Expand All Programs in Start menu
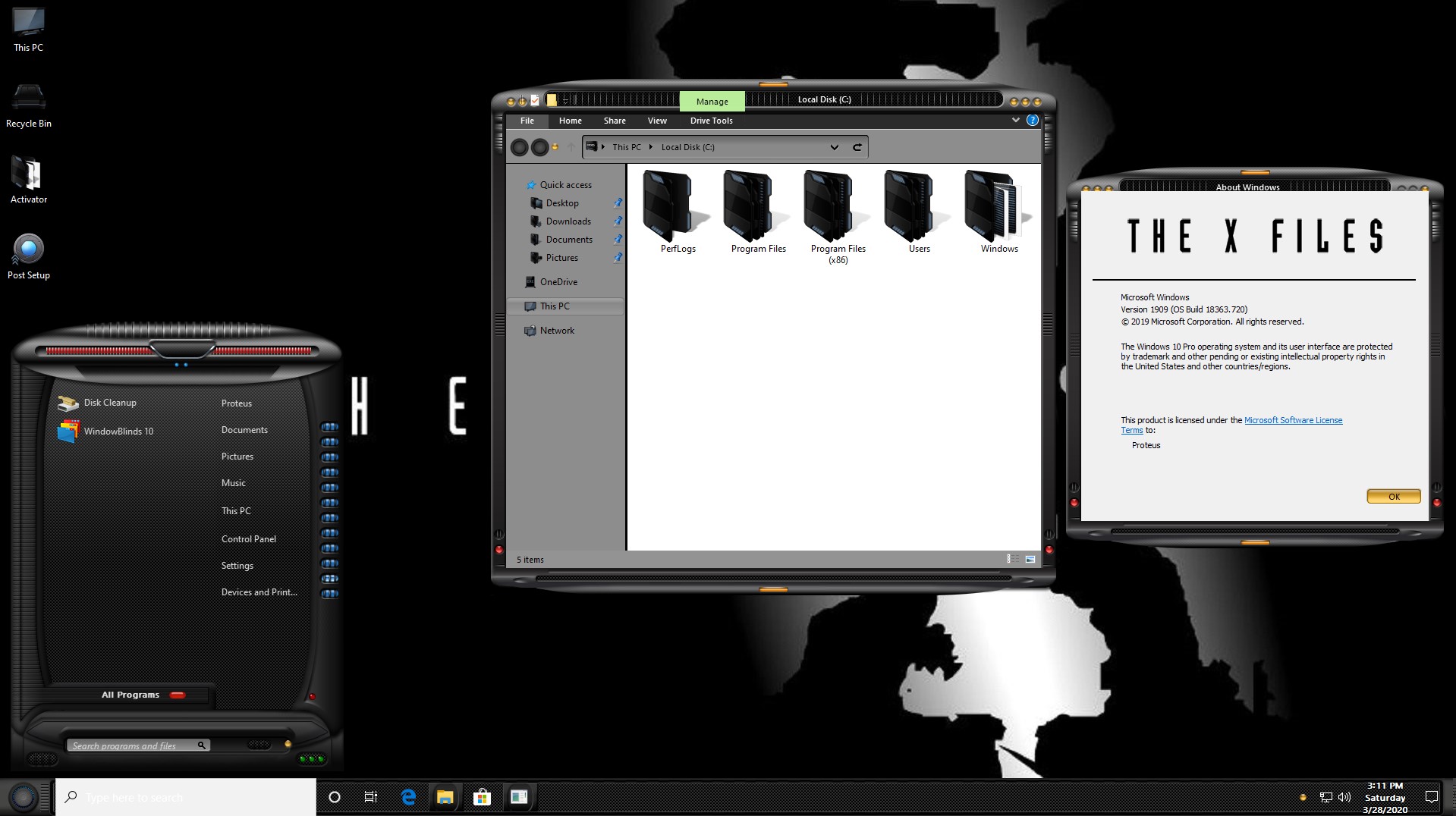Image resolution: width=1456 pixels, height=816 pixels. coord(144,695)
